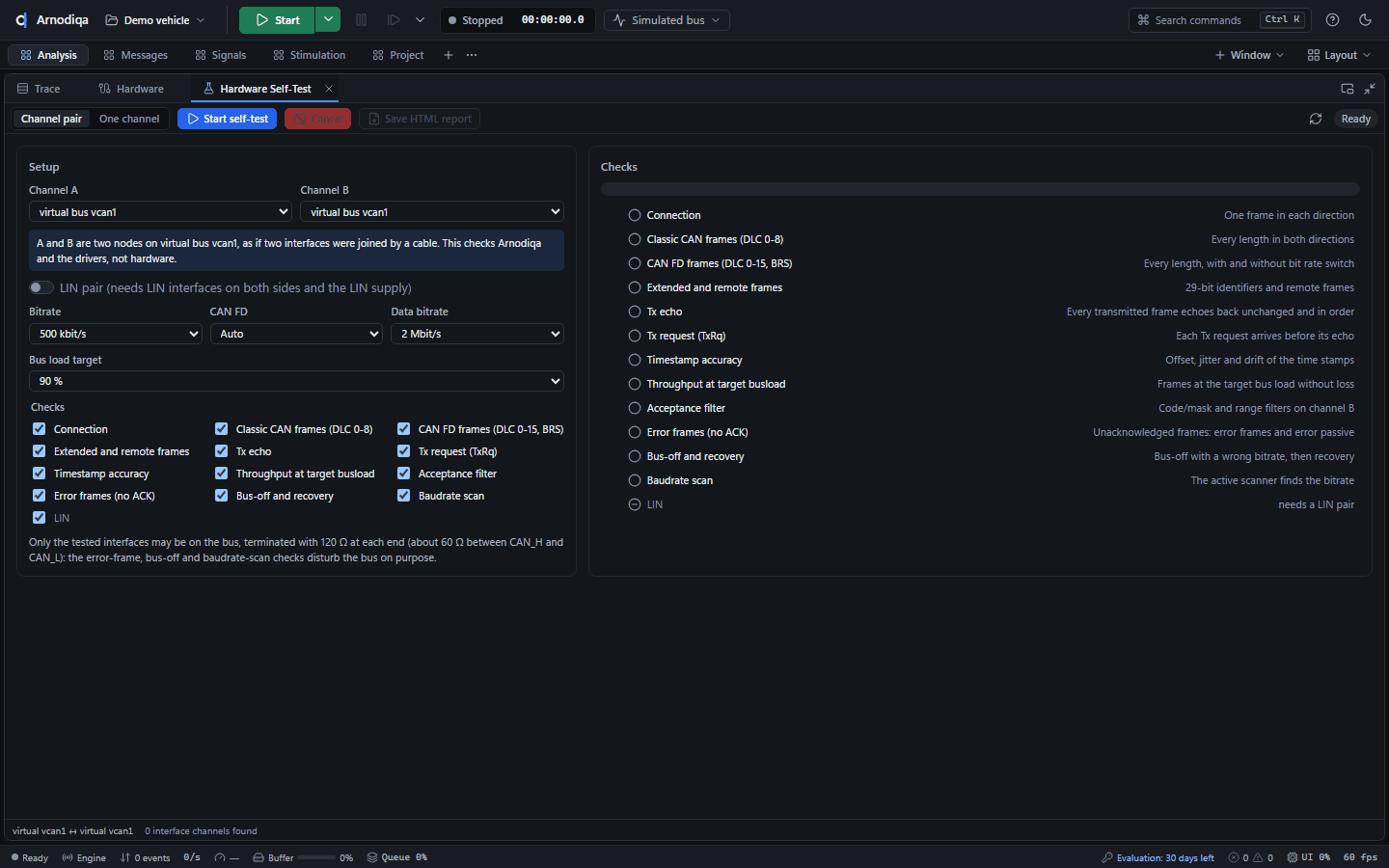Open the more-tabs ellipsis menu

tap(472, 55)
